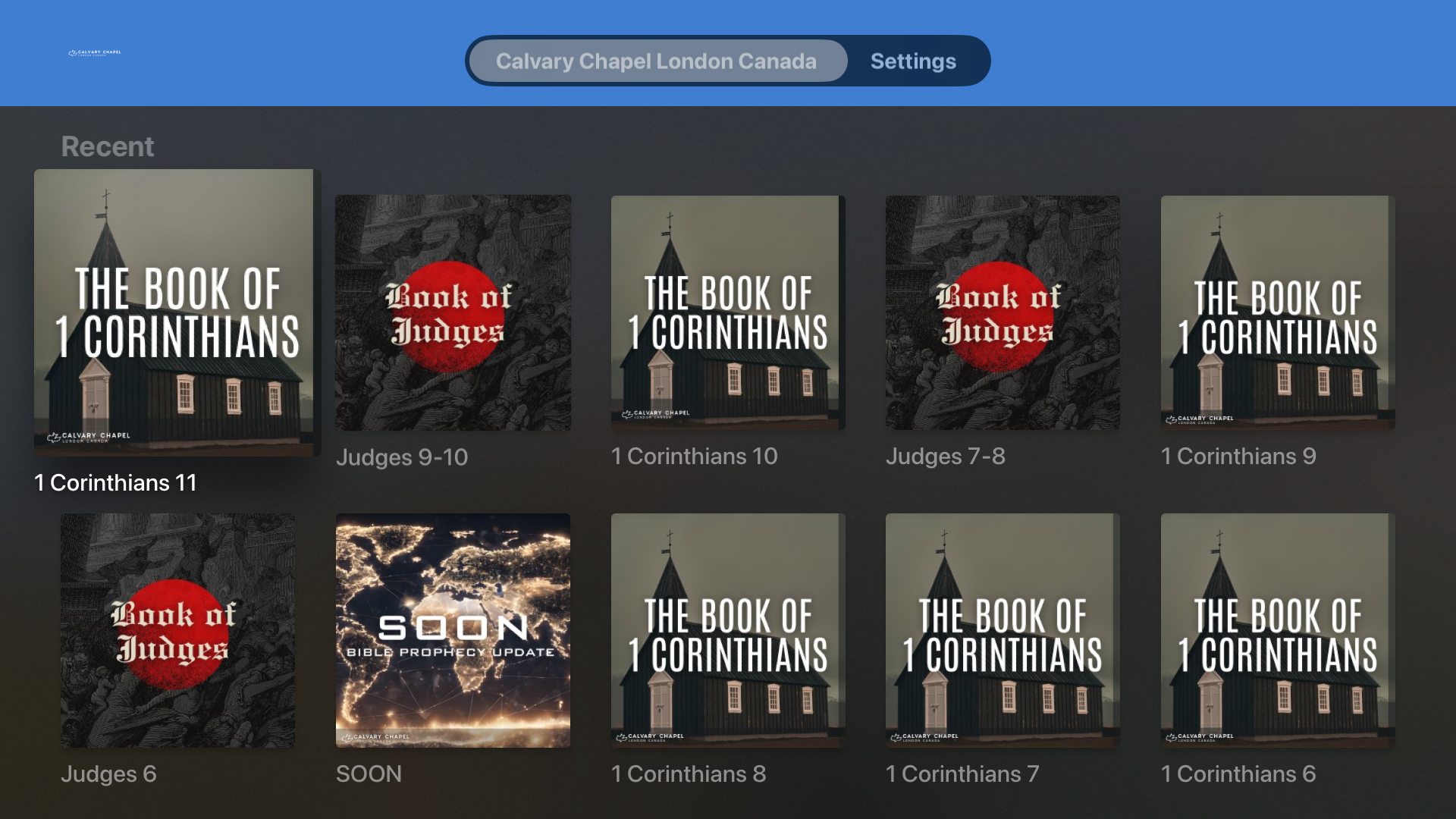
Task: Play the 1 Corinthians 10 sermon artwork
Action: tap(728, 312)
